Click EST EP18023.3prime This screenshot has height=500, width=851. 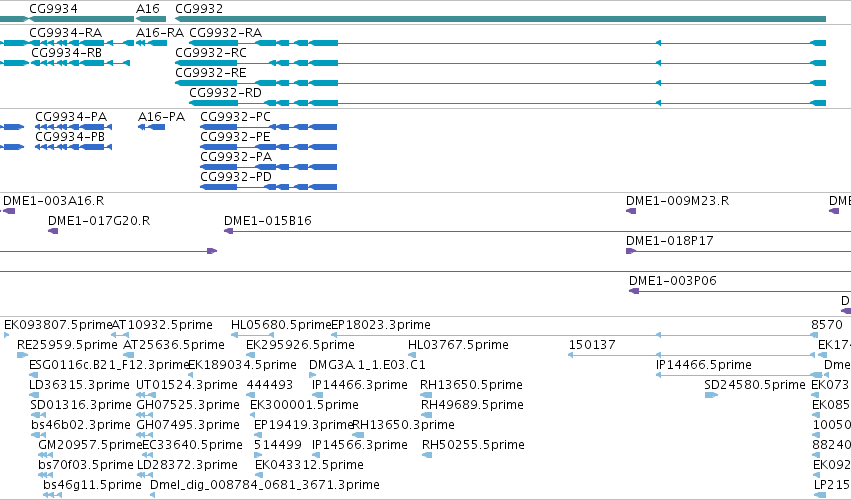(381, 325)
